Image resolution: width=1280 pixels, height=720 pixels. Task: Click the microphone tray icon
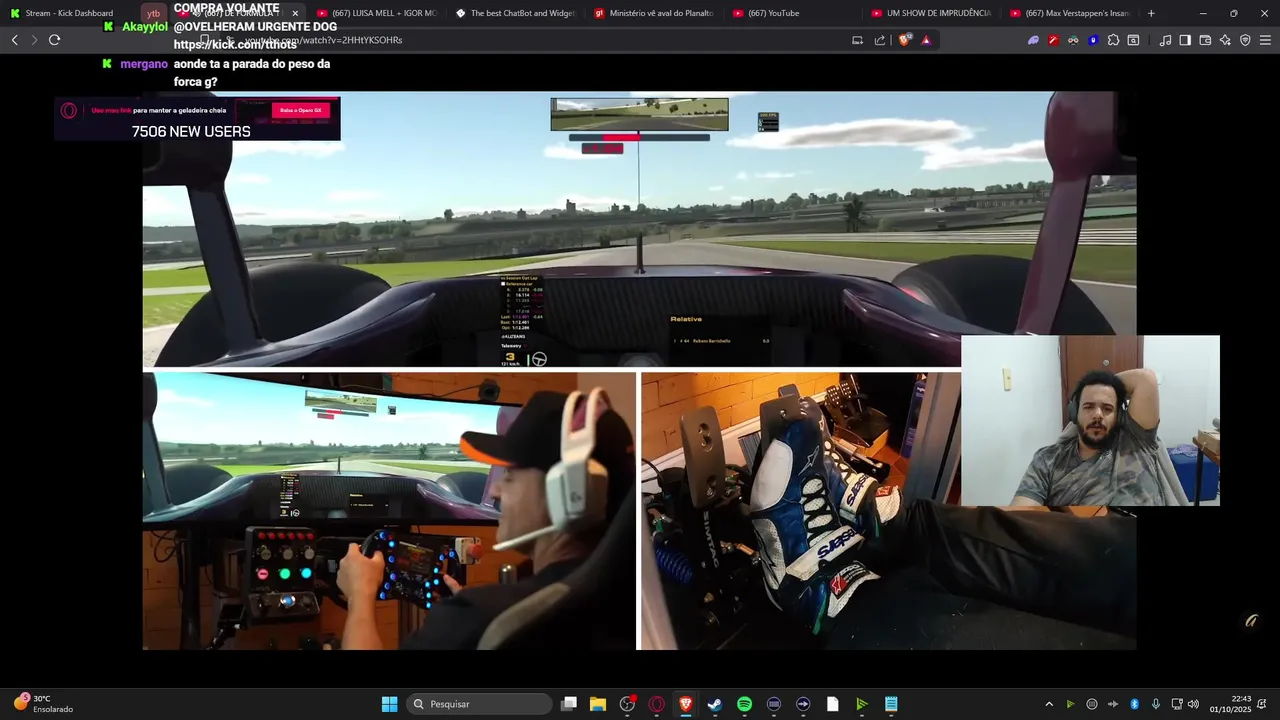pyautogui.click(x=1156, y=704)
